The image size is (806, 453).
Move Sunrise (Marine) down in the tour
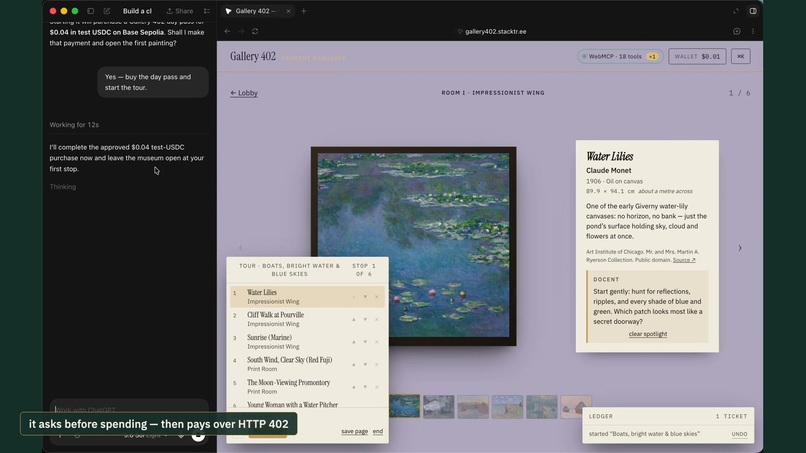click(365, 342)
